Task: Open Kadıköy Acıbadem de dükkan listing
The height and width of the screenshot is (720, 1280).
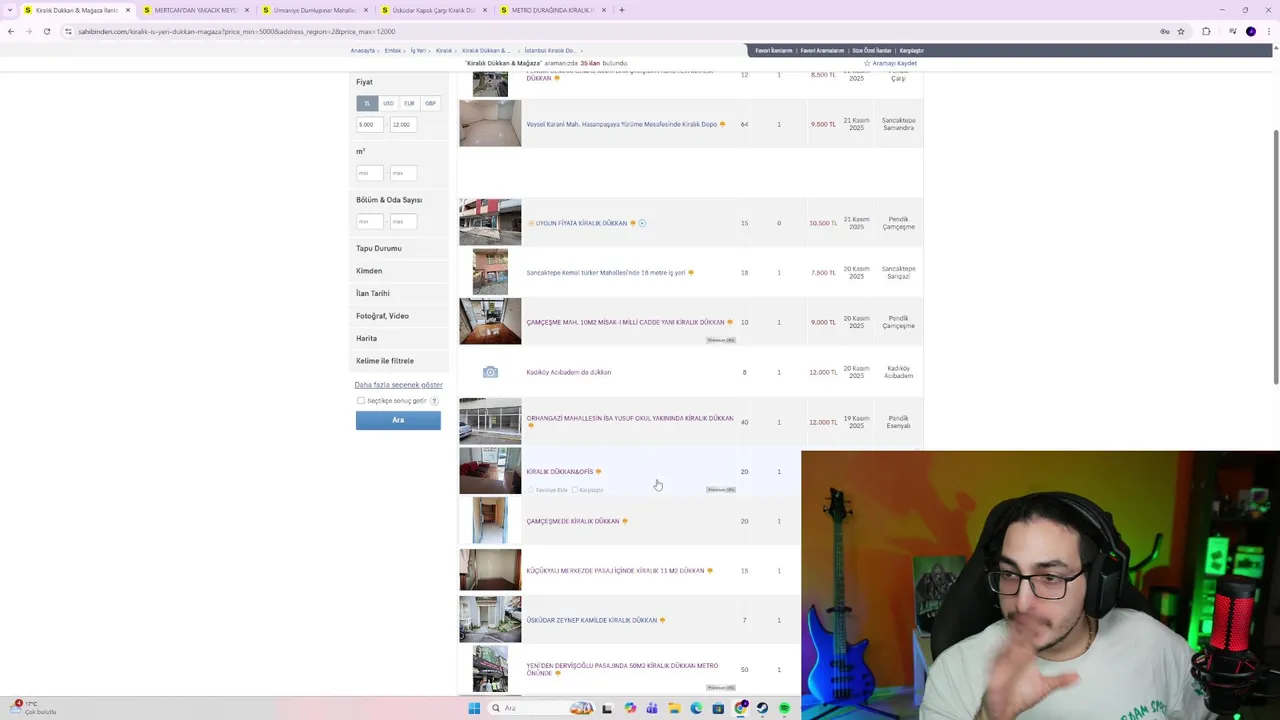Action: click(x=568, y=372)
